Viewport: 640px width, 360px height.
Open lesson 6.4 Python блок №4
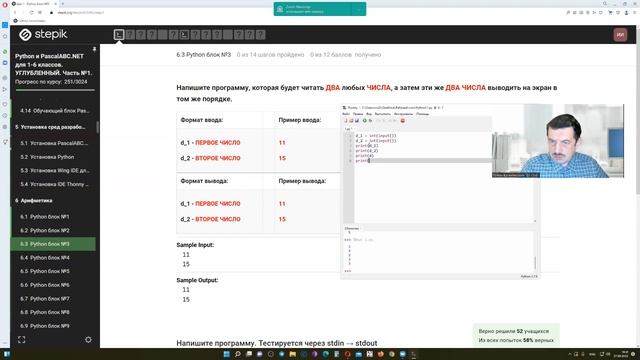click(45, 258)
